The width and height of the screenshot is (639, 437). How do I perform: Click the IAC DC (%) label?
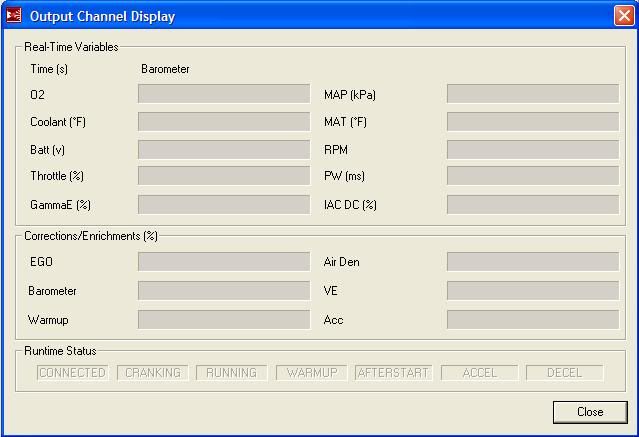350,205
